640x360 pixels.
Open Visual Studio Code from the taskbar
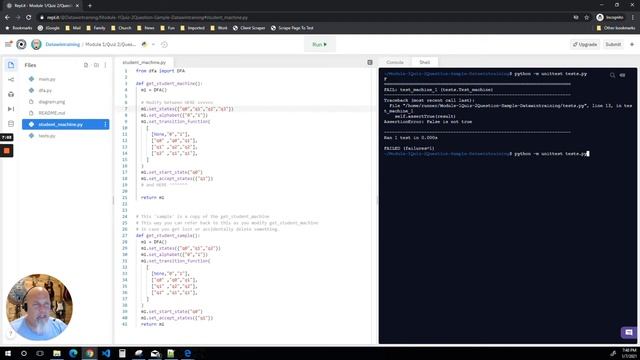[x=106, y=353]
